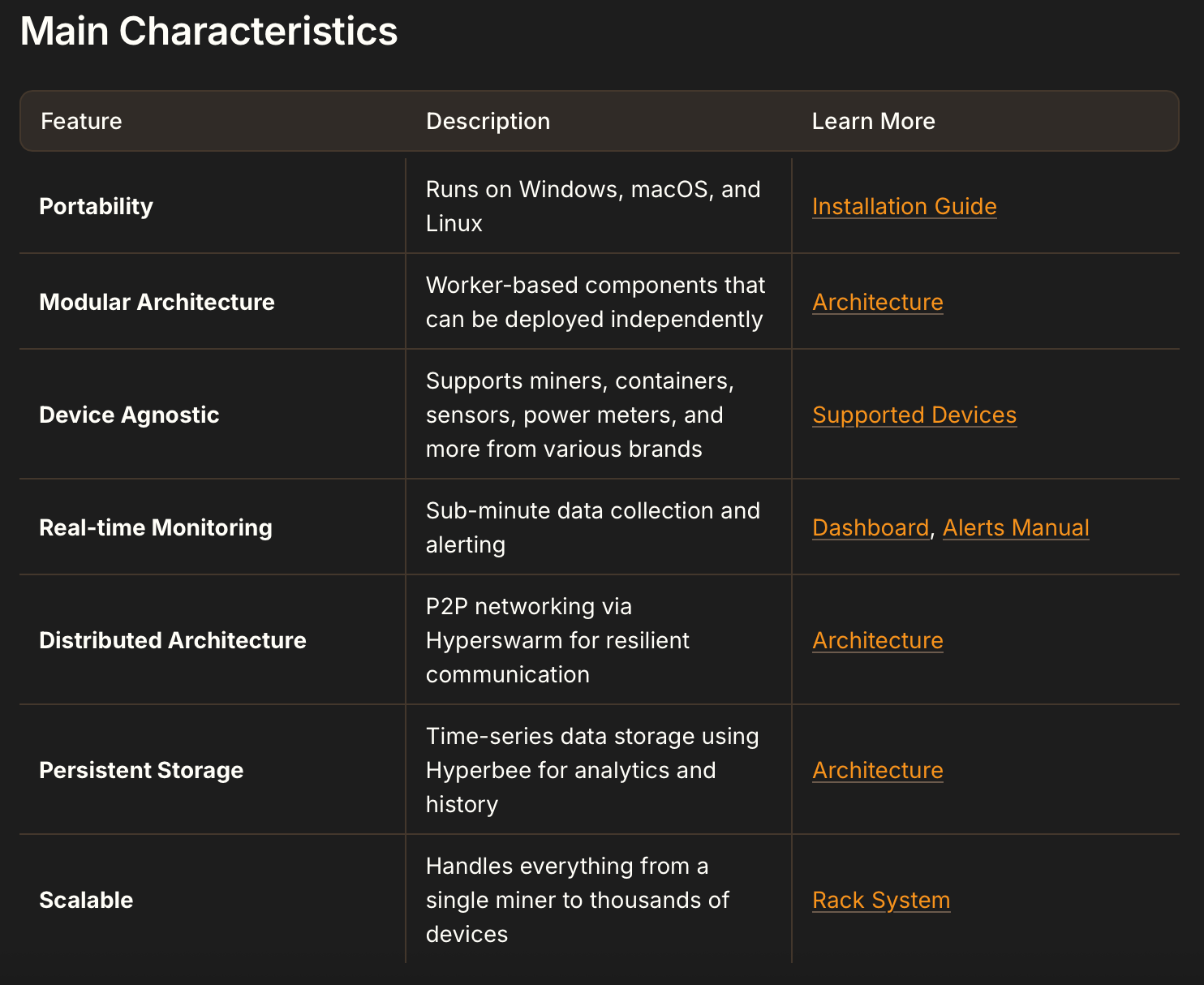Open the Installation Guide link

(904, 206)
